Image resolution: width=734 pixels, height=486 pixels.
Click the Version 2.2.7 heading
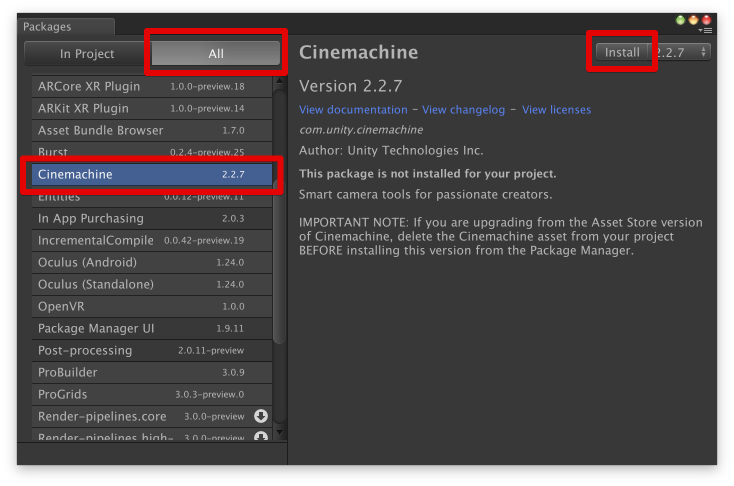pyautogui.click(x=351, y=86)
